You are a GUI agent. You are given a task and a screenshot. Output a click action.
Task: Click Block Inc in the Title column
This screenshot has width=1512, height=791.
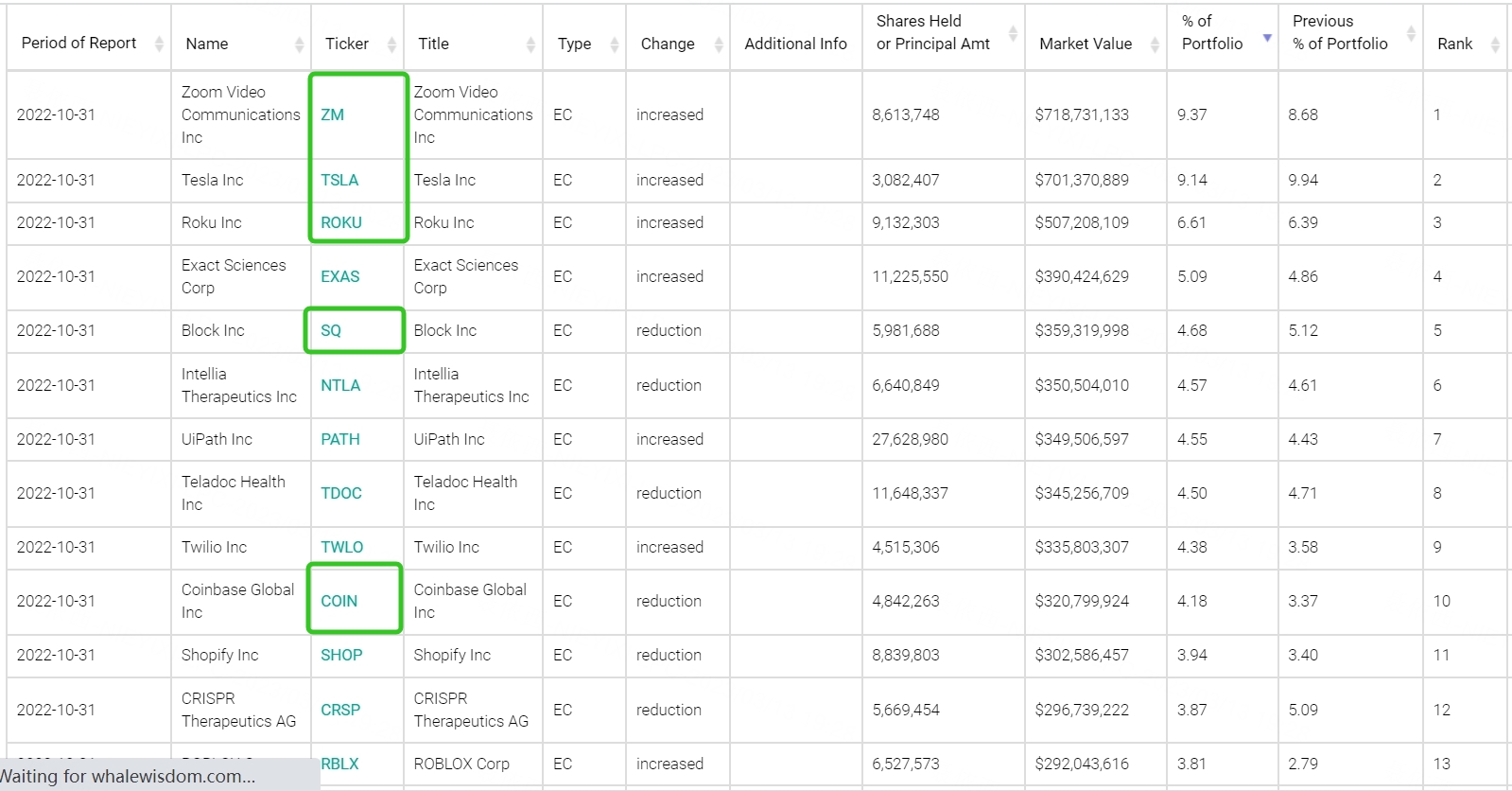click(445, 330)
